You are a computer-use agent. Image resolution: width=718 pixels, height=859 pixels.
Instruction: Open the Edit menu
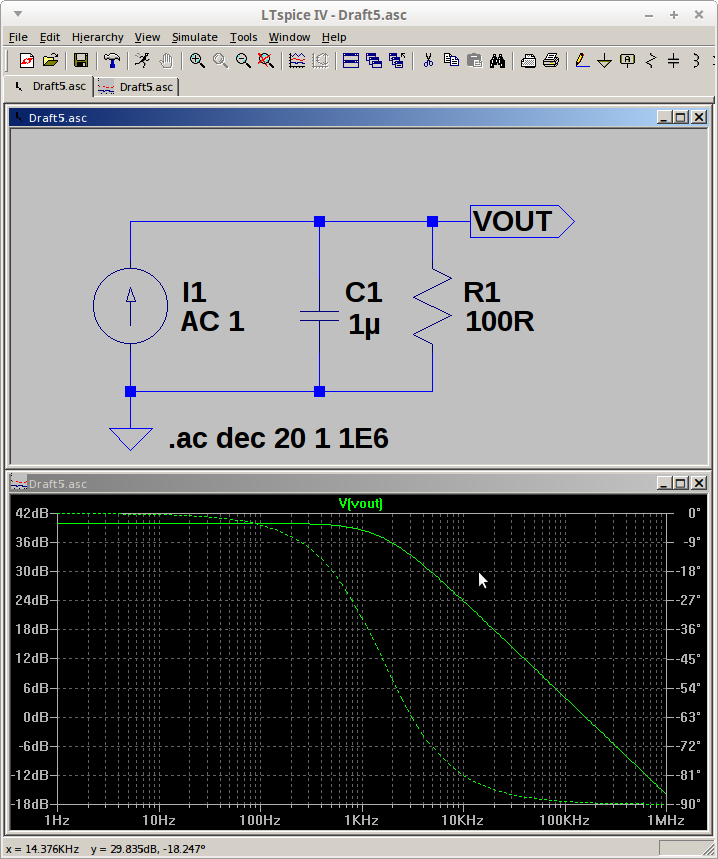pos(50,37)
